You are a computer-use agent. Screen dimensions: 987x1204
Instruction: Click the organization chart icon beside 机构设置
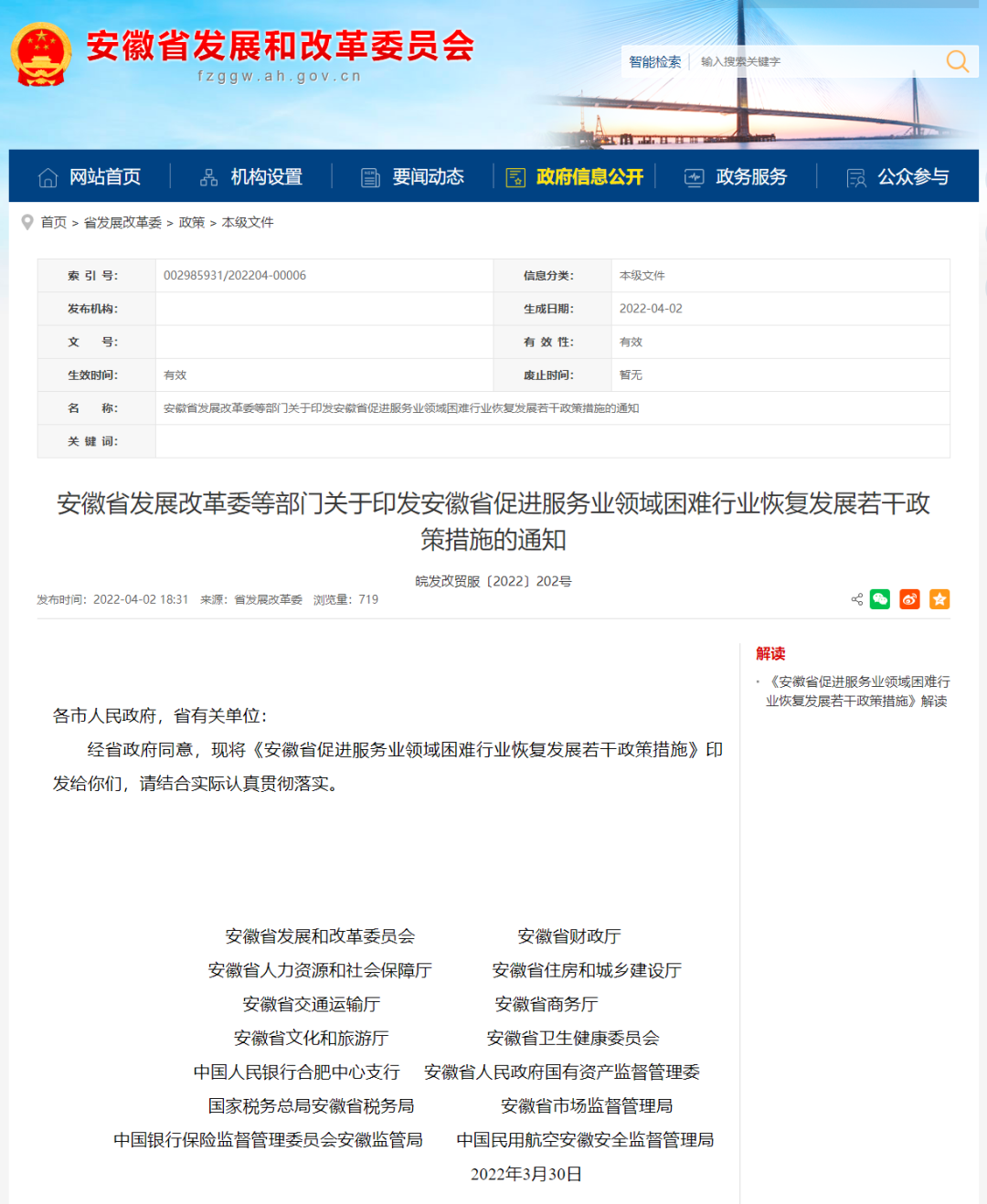[x=207, y=176]
